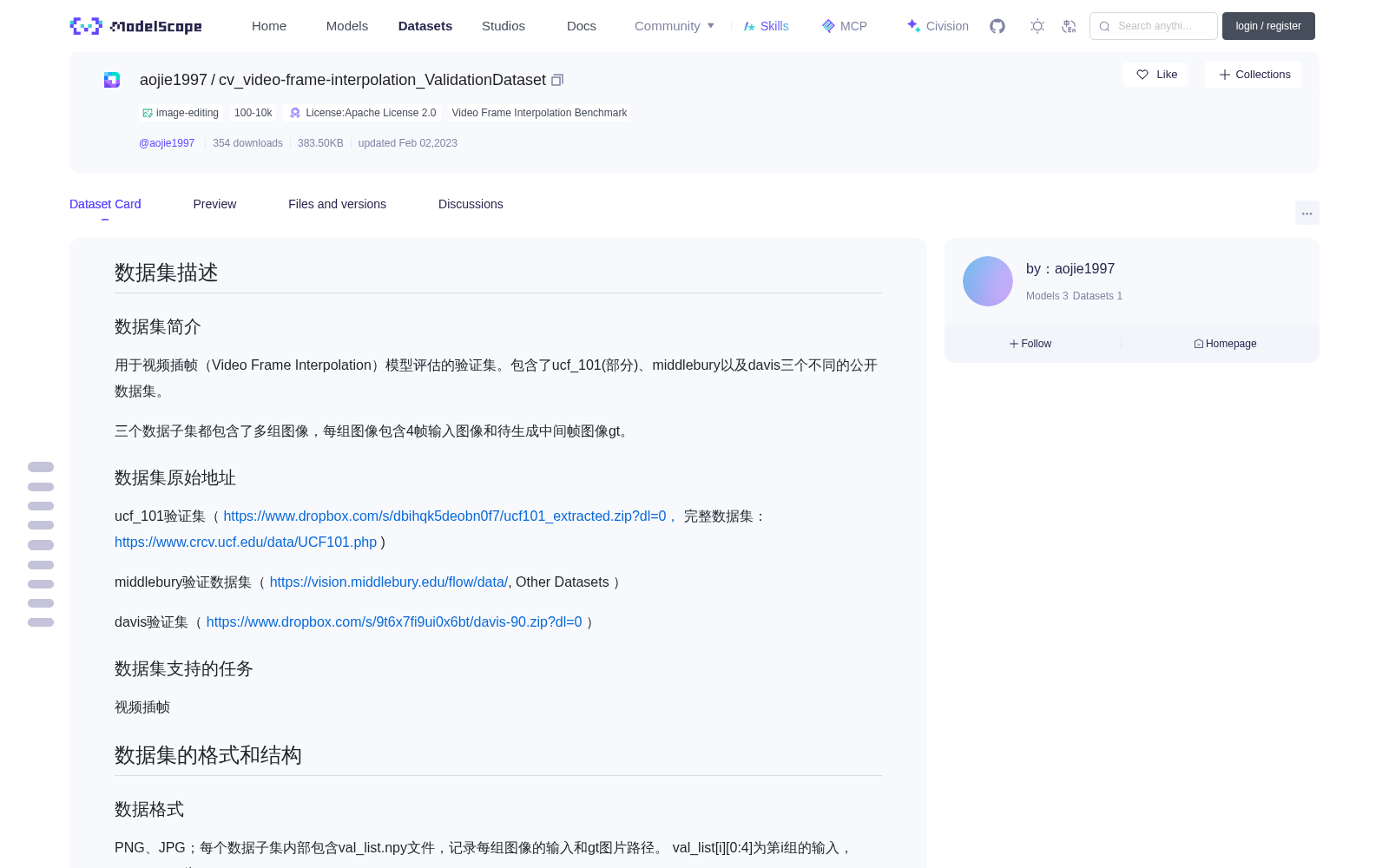Go to the Home page

point(269,26)
